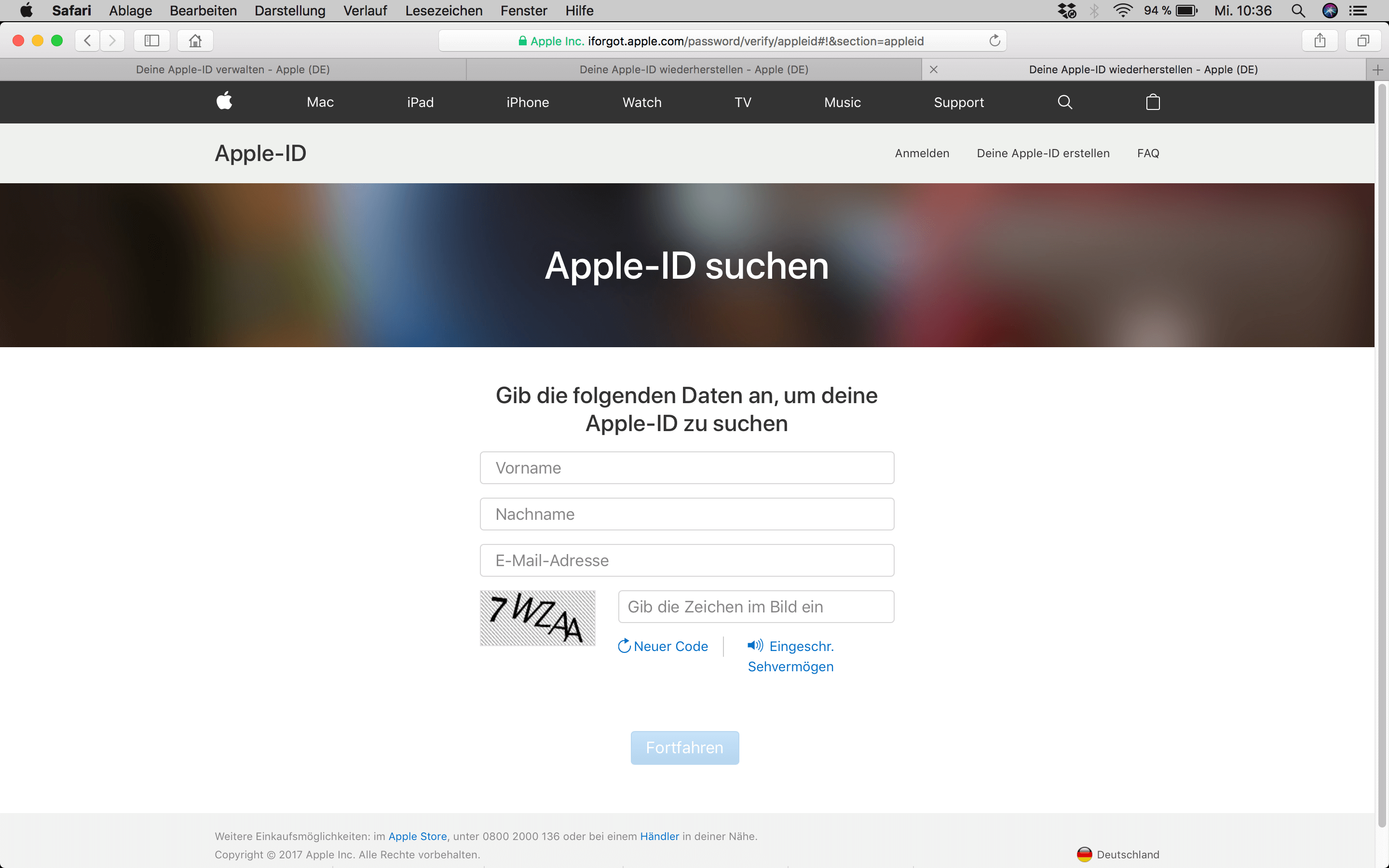Click the Fortfahren button
The width and height of the screenshot is (1389, 868).
pyautogui.click(x=685, y=747)
